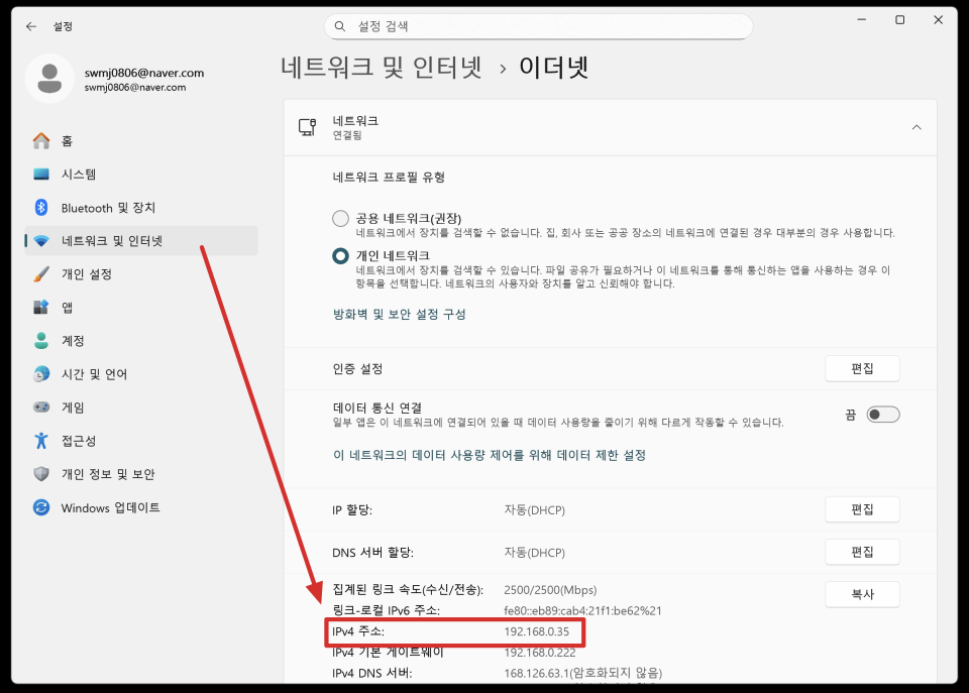Image resolution: width=969 pixels, height=693 pixels.
Task: Open the 계정 settings page
Action: click(x=73, y=341)
